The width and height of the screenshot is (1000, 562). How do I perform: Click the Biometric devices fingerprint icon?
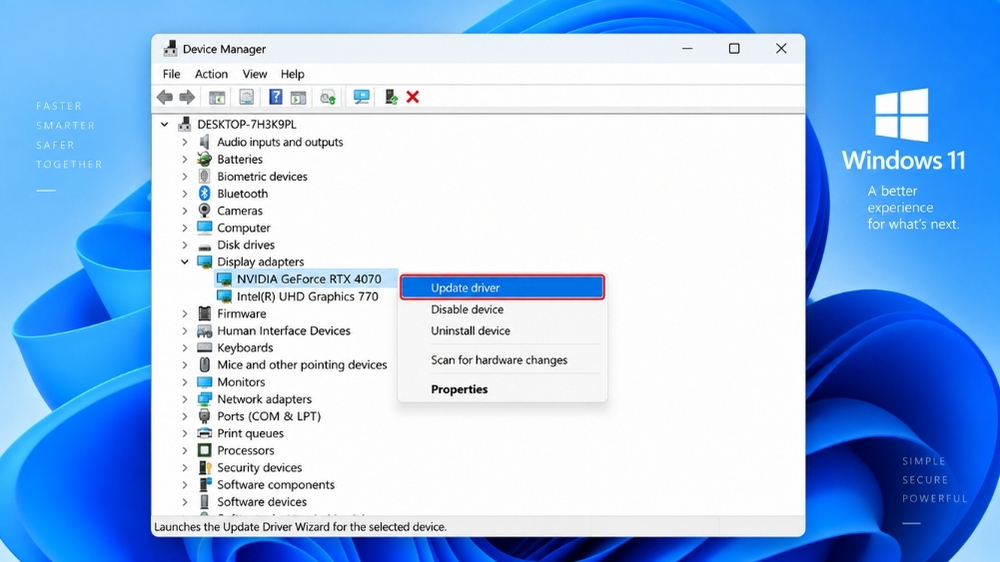pos(204,176)
